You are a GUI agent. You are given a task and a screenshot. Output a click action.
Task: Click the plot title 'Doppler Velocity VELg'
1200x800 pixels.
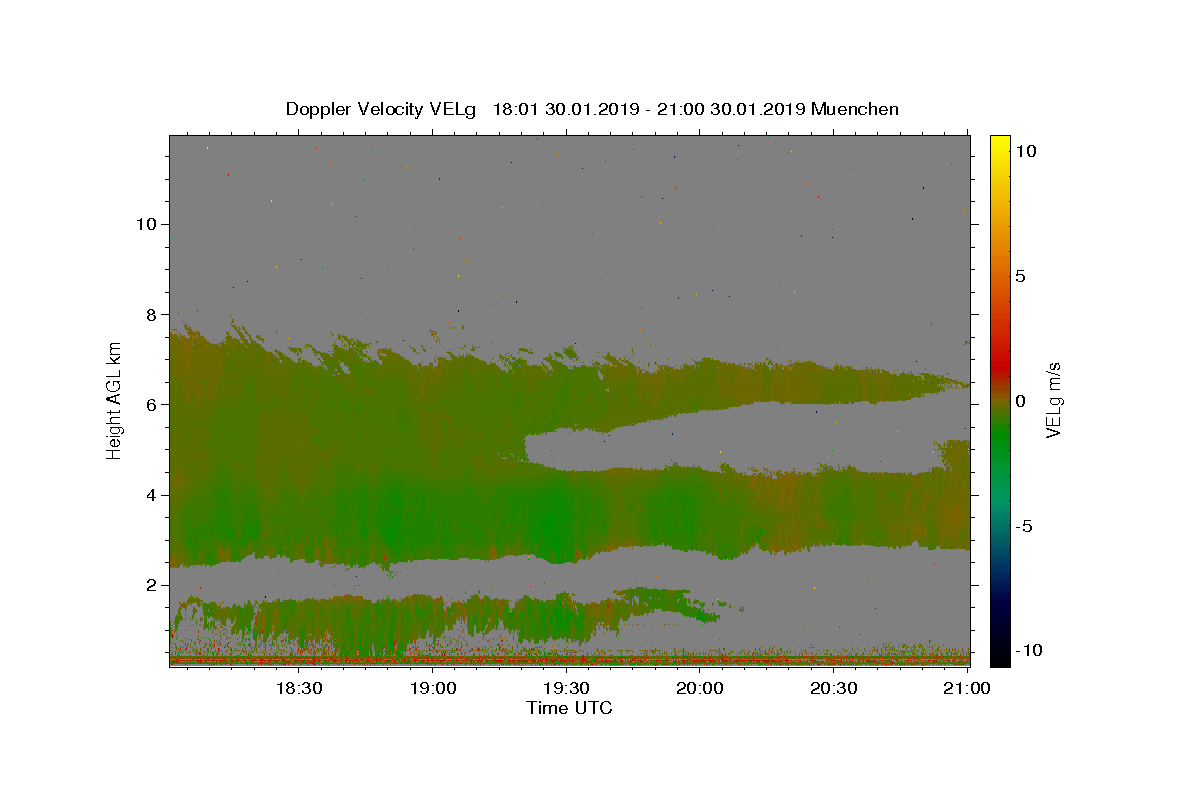click(383, 109)
